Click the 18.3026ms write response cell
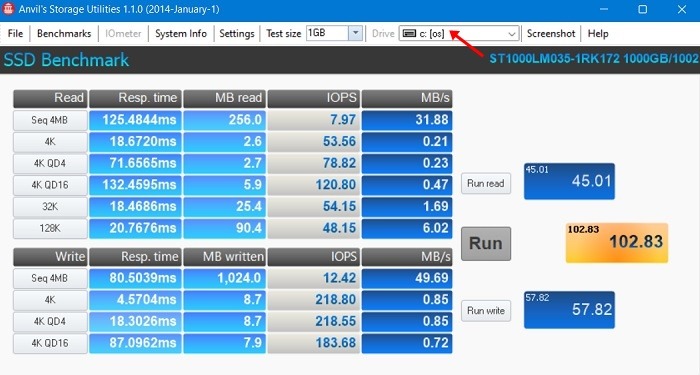700x375 pixels. click(x=135, y=321)
